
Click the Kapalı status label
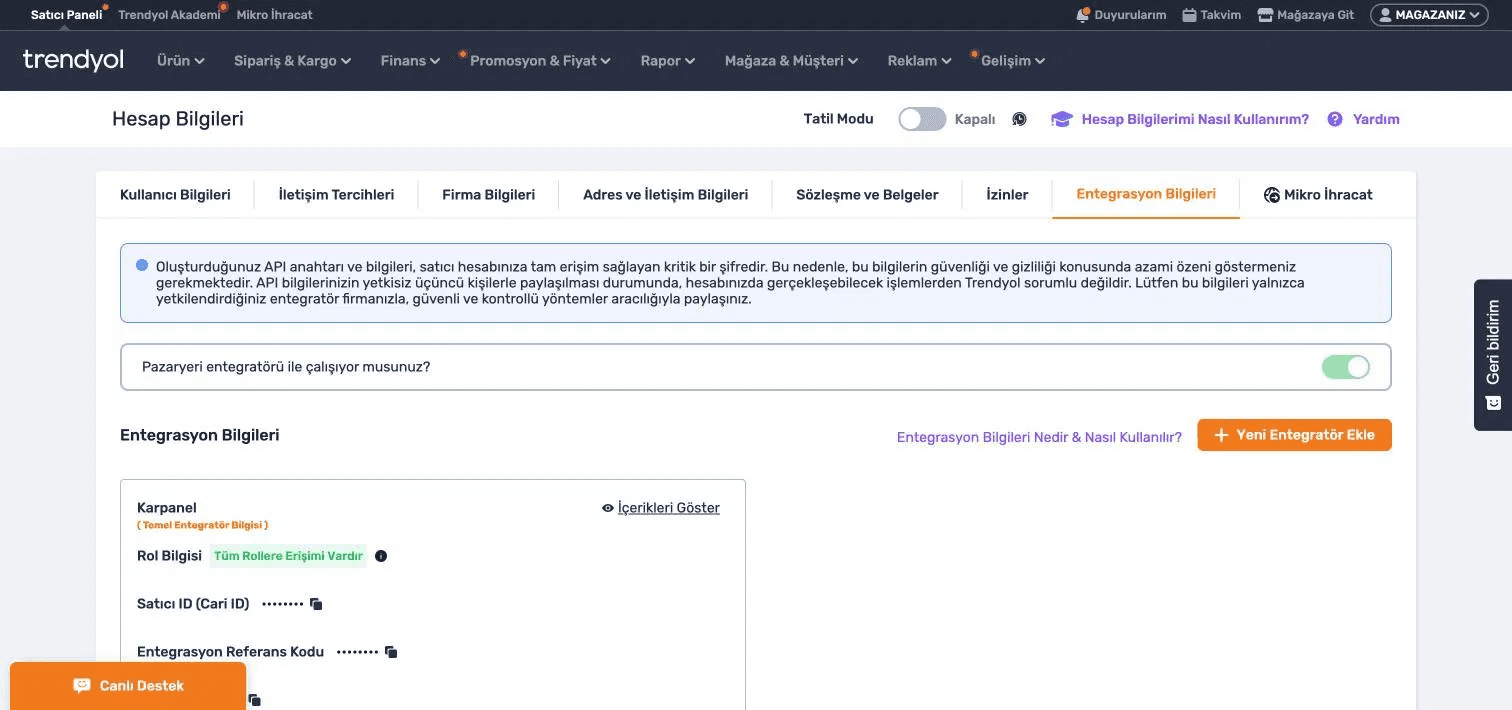coord(975,119)
